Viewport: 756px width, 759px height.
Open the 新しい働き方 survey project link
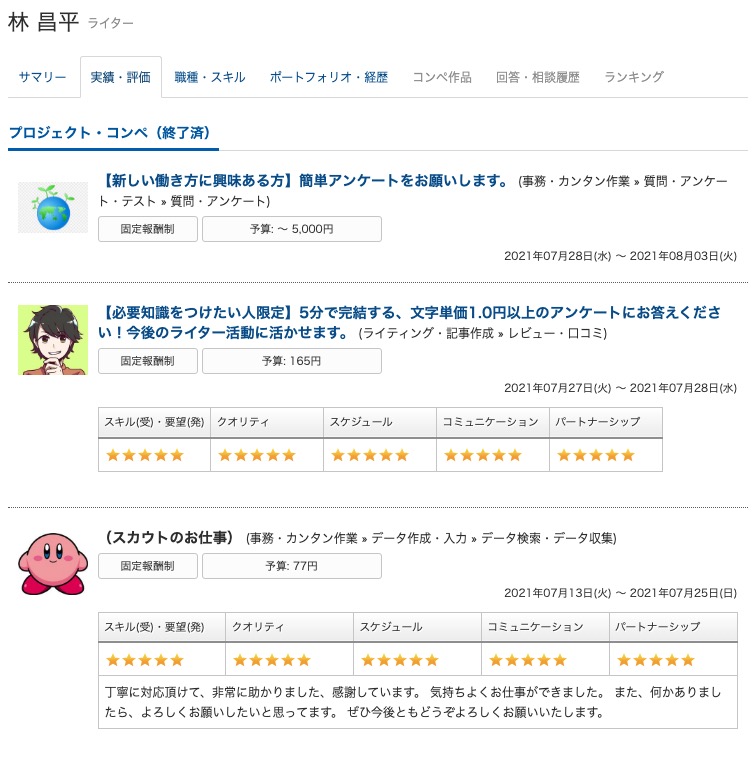click(x=306, y=180)
